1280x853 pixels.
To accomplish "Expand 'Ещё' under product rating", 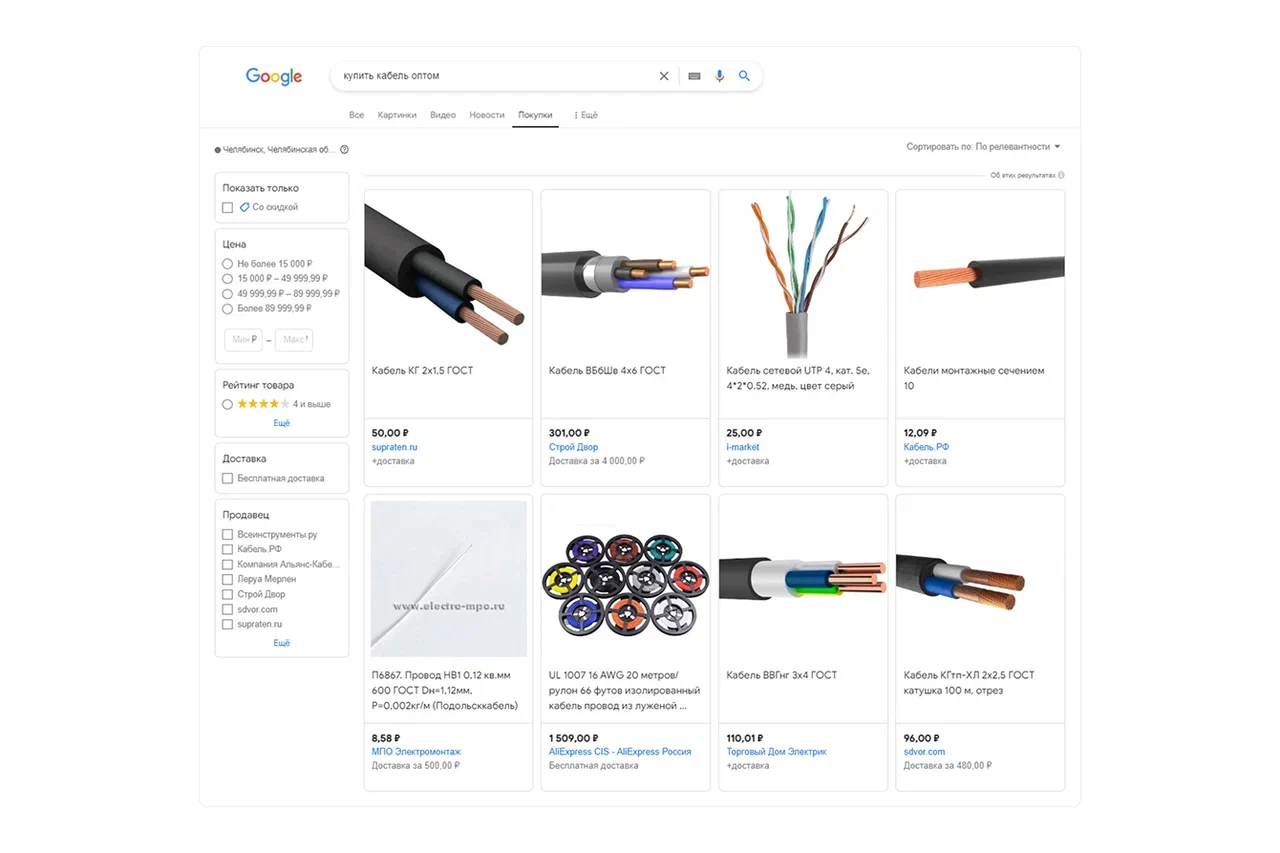I will coord(282,423).
